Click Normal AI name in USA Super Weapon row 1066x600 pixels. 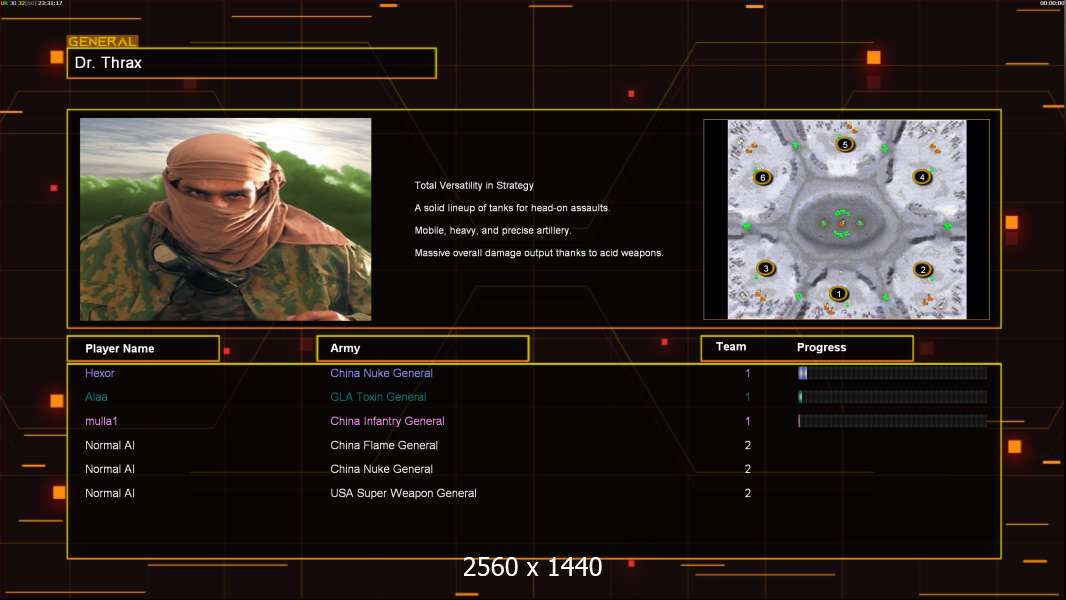pyautogui.click(x=109, y=493)
